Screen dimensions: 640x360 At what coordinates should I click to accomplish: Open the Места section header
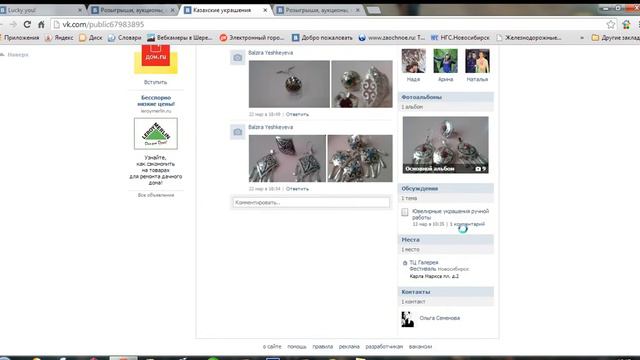tap(446, 240)
